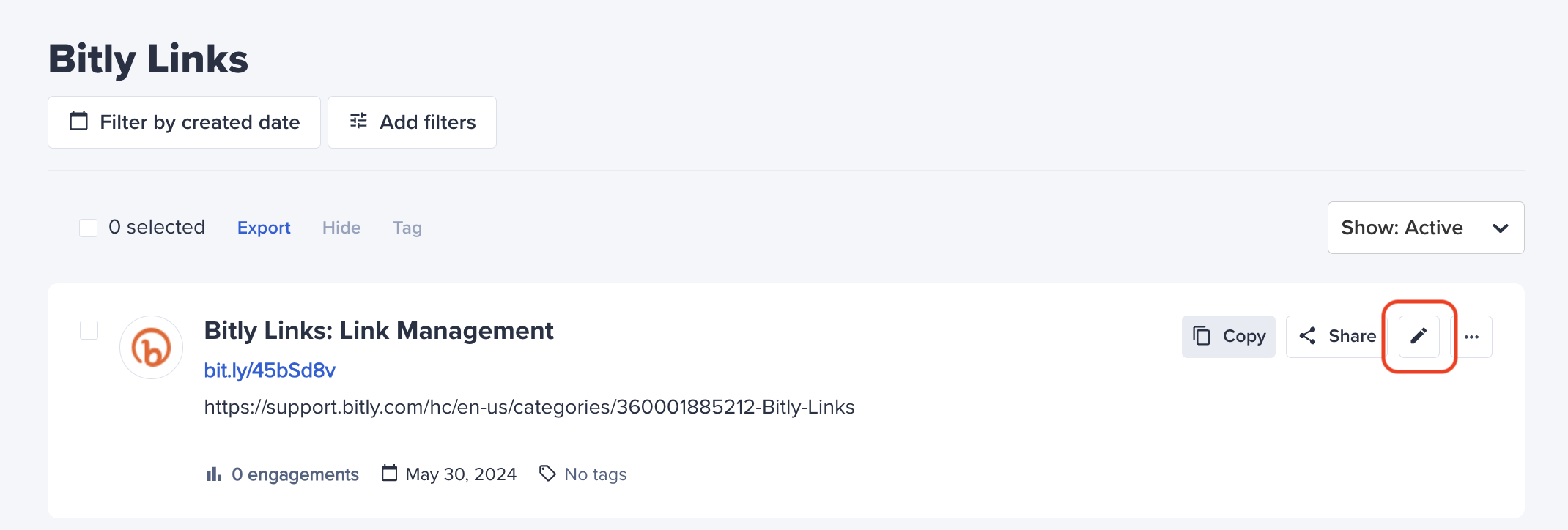This screenshot has width=1568, height=530.
Task: Select the Hide action in the toolbar
Action: (x=341, y=227)
